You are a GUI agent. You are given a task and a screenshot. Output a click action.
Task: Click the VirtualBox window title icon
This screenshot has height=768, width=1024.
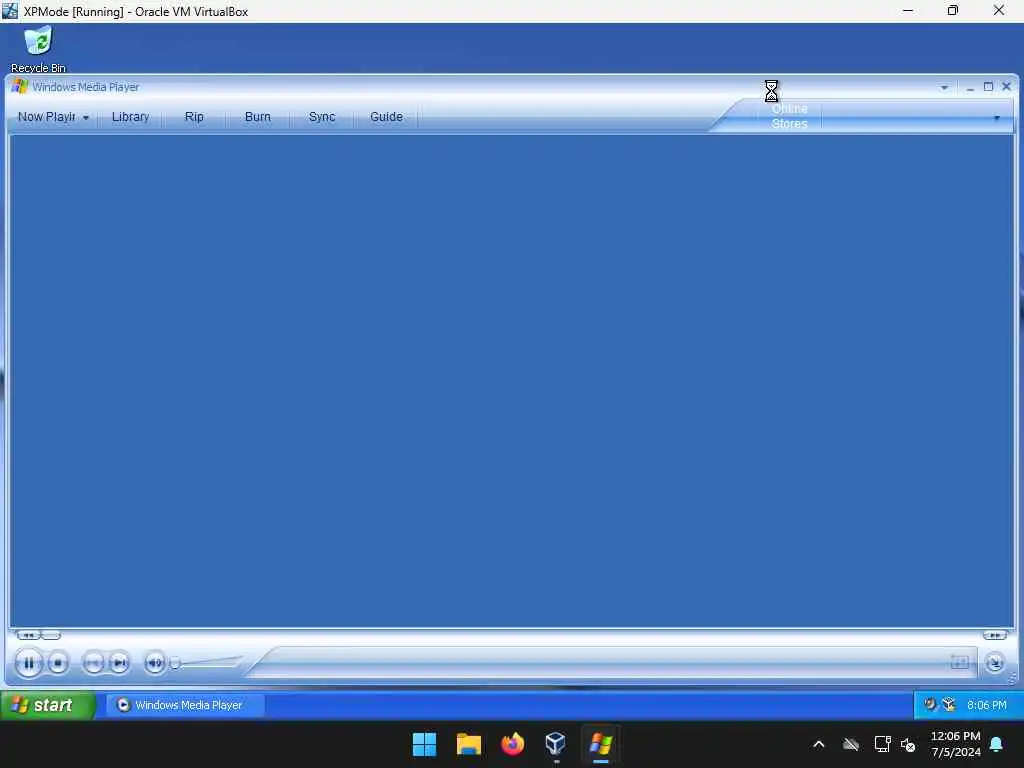[x=10, y=11]
